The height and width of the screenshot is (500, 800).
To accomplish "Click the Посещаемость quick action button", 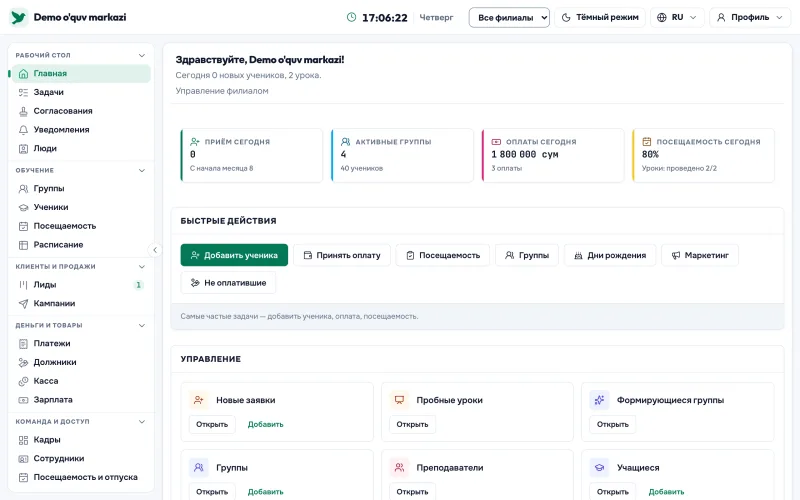I will pyautogui.click(x=443, y=255).
